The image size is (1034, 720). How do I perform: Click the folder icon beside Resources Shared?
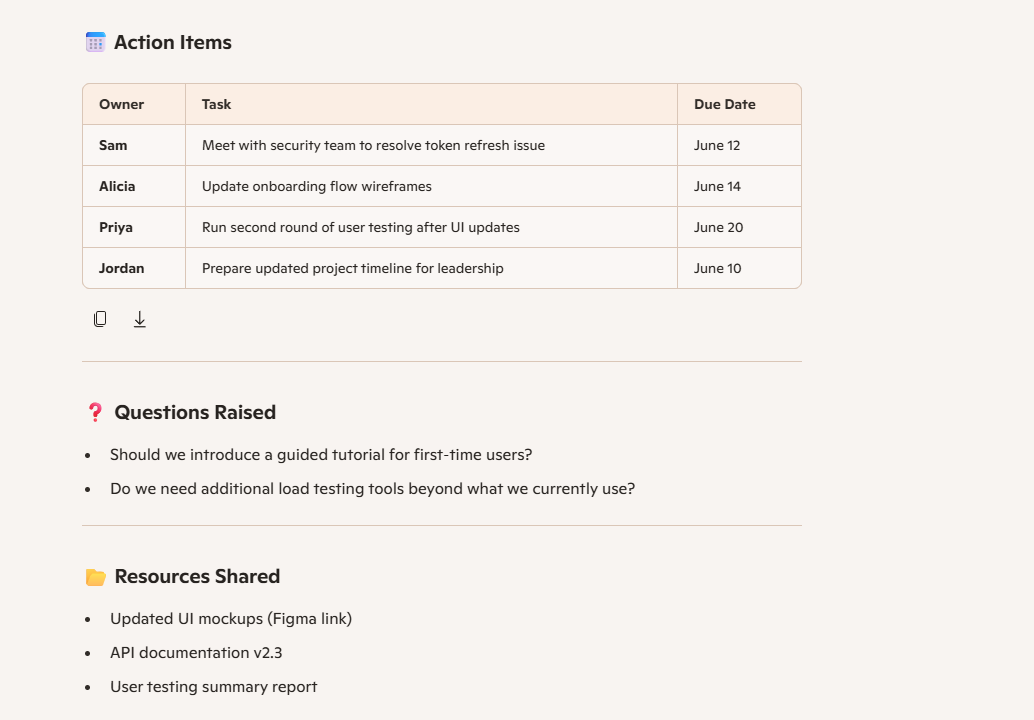click(x=96, y=577)
